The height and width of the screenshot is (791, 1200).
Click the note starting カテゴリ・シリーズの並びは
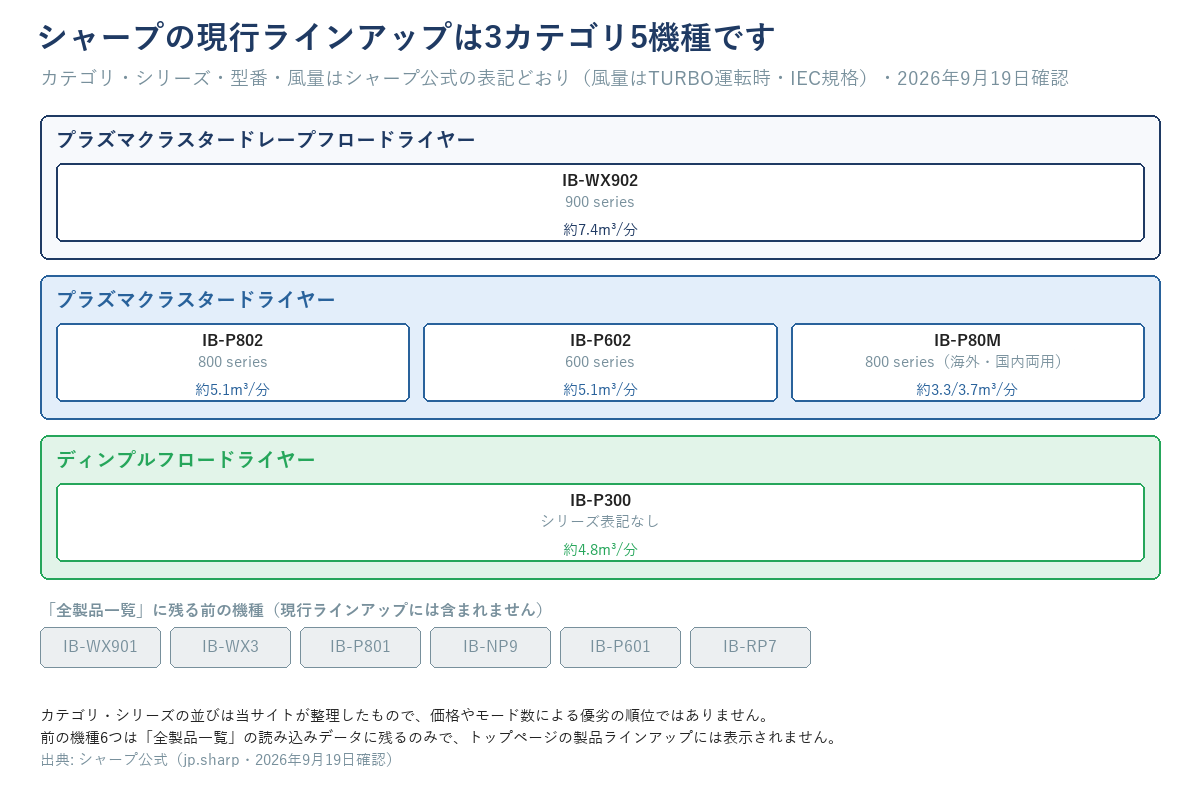coord(405,715)
